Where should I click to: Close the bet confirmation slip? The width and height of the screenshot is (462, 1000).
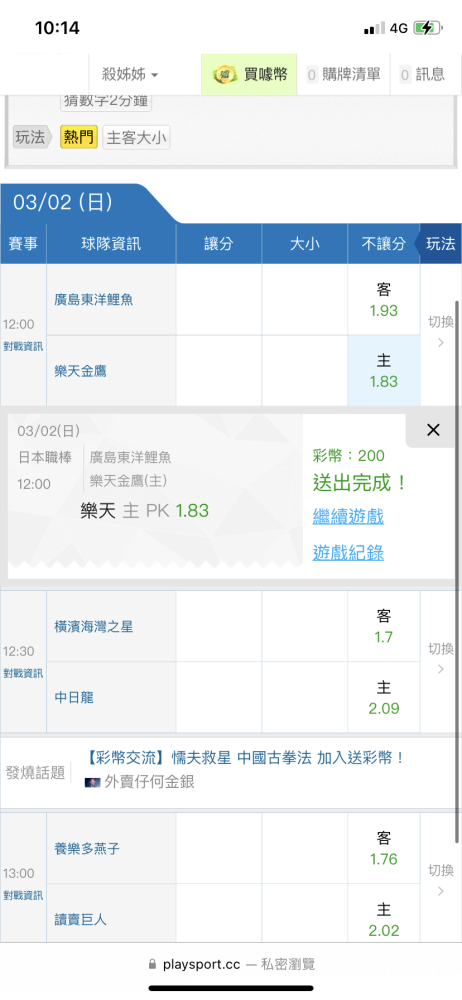(433, 430)
